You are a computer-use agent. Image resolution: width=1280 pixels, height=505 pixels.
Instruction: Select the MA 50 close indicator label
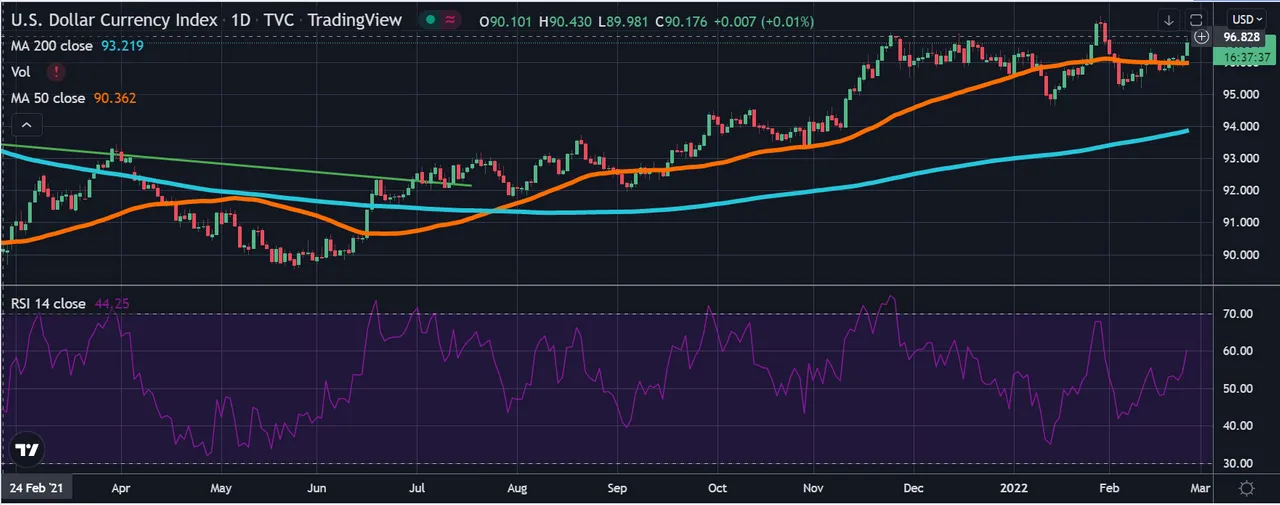(x=48, y=98)
